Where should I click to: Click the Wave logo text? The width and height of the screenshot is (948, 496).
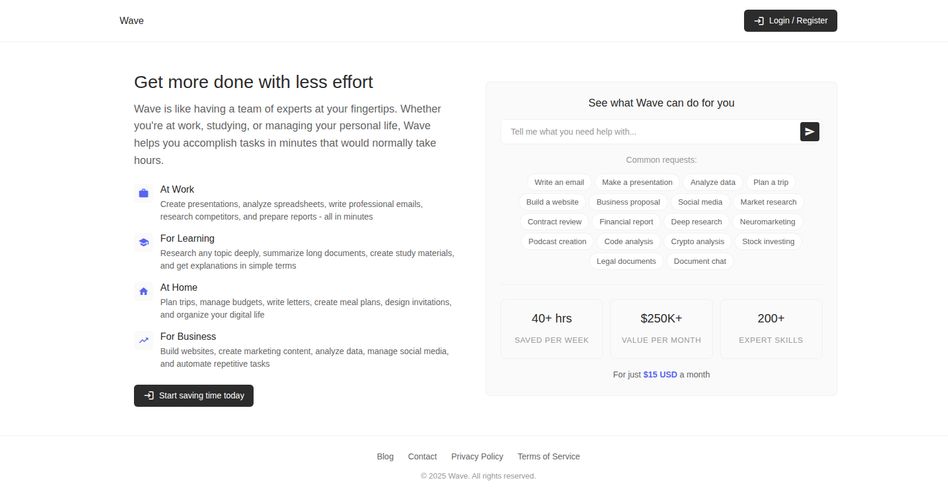pyautogui.click(x=131, y=21)
